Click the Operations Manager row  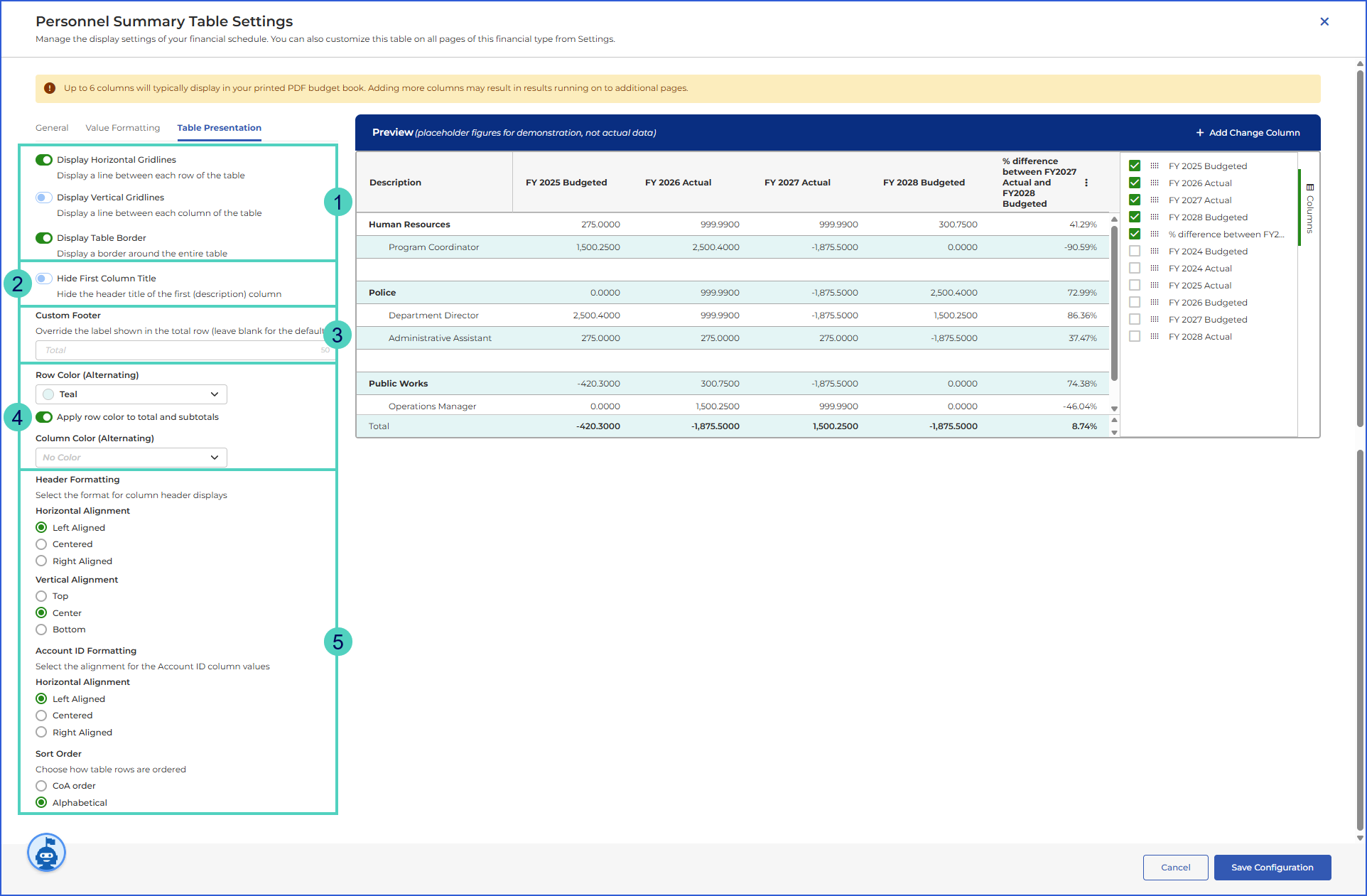click(x=733, y=406)
